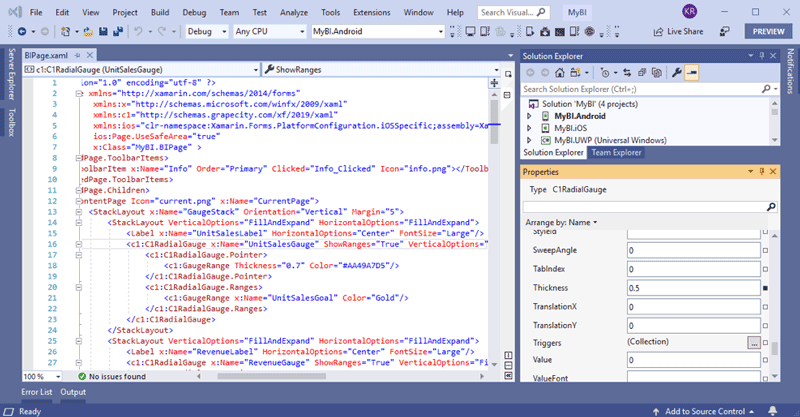
Task: Click Sync with Active Document icon
Action: coord(627,72)
